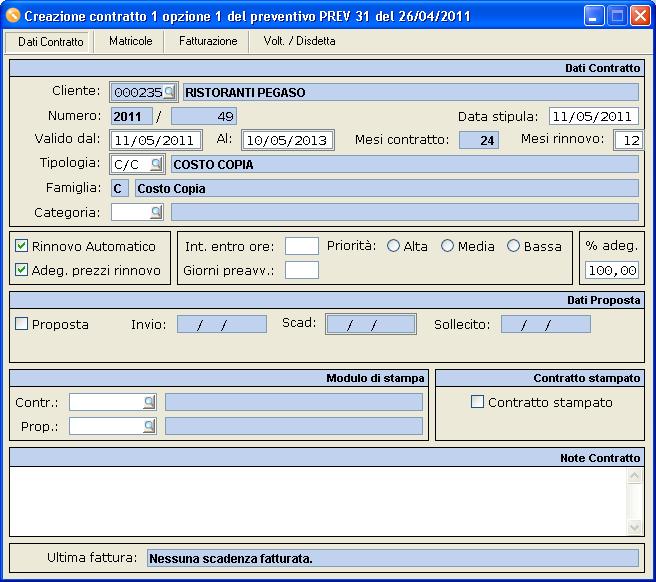Image resolution: width=656 pixels, height=582 pixels.
Task: Click the Scad date field
Action: (371, 324)
